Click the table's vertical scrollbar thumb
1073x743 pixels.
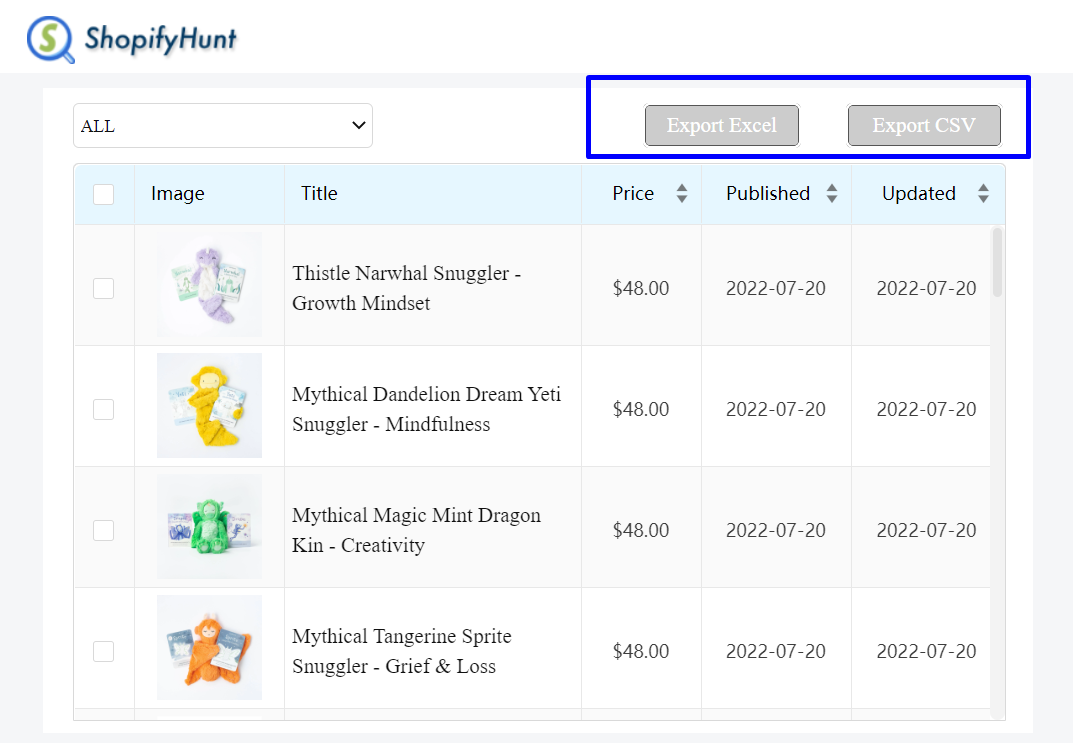click(x=997, y=263)
